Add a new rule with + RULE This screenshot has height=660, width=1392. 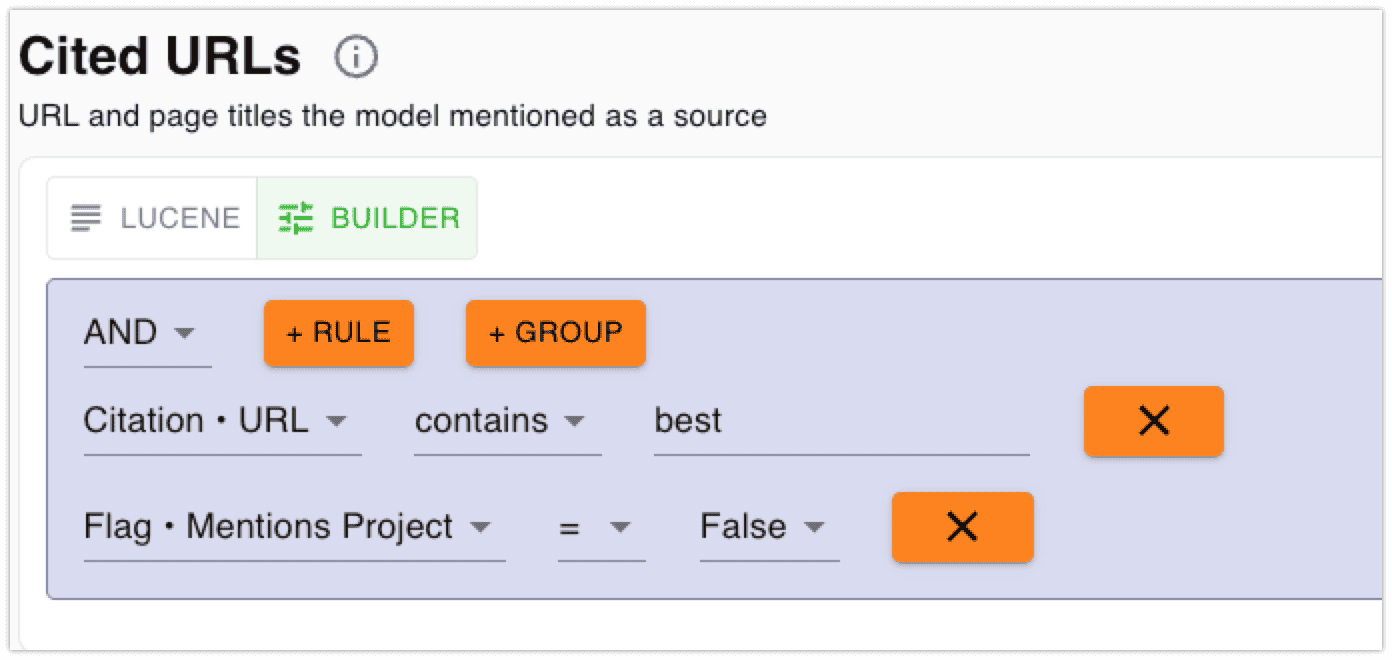(338, 333)
